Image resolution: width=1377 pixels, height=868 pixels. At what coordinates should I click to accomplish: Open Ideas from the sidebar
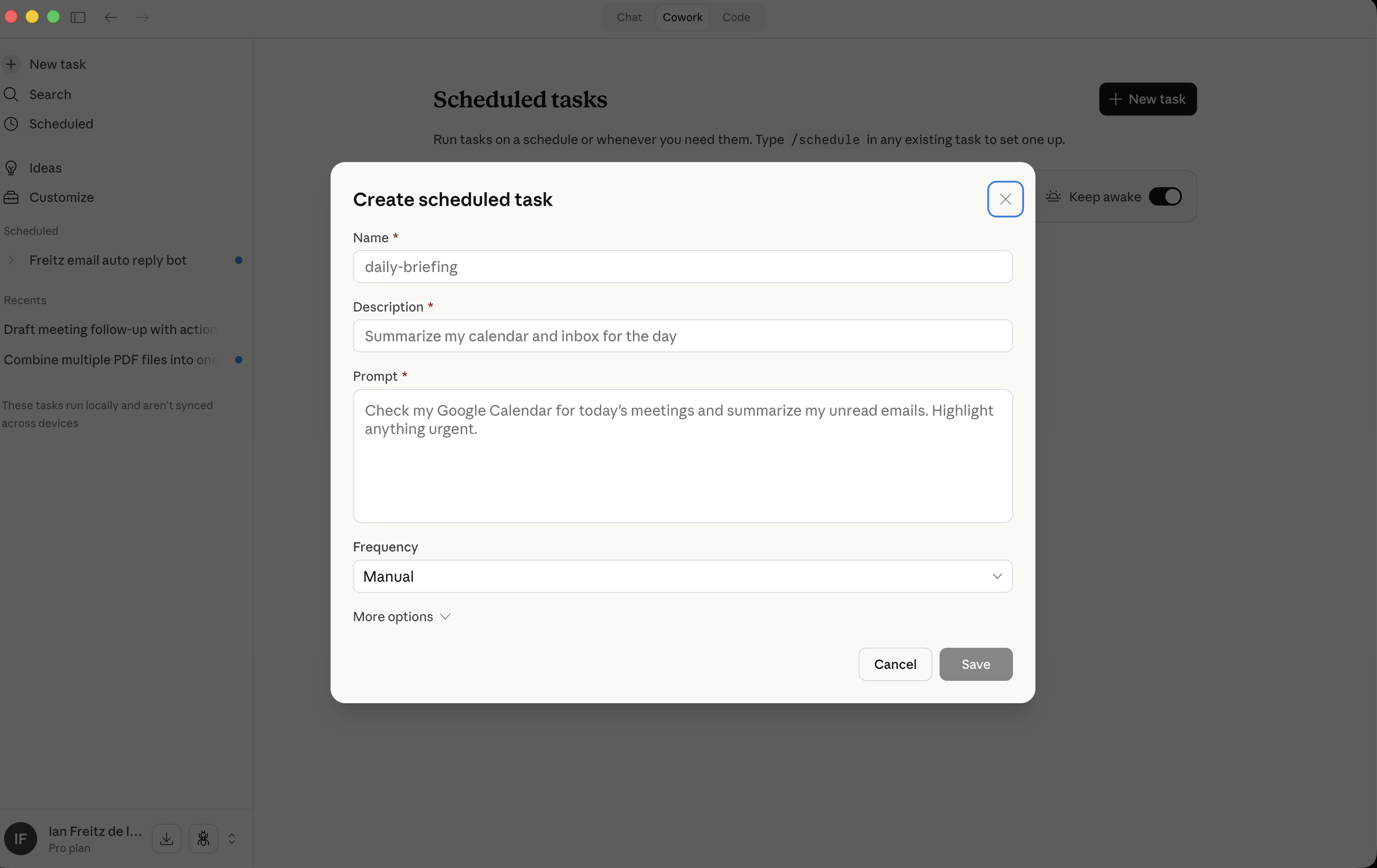[45, 168]
